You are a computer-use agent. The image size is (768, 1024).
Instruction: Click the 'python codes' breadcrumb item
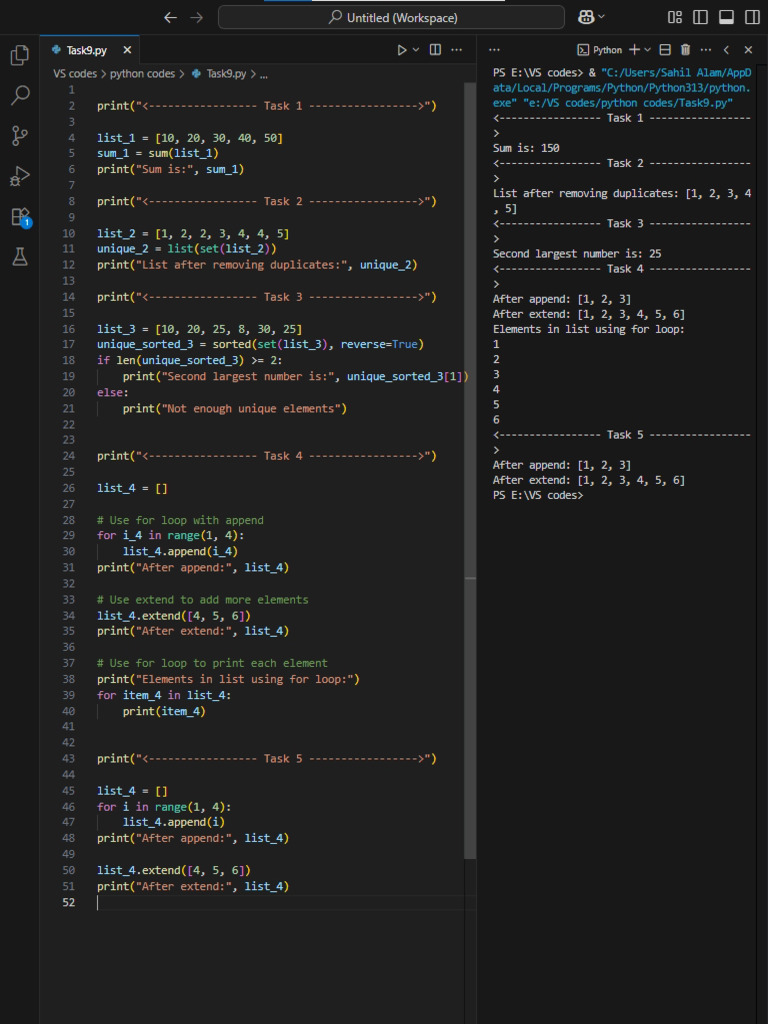(x=141, y=74)
